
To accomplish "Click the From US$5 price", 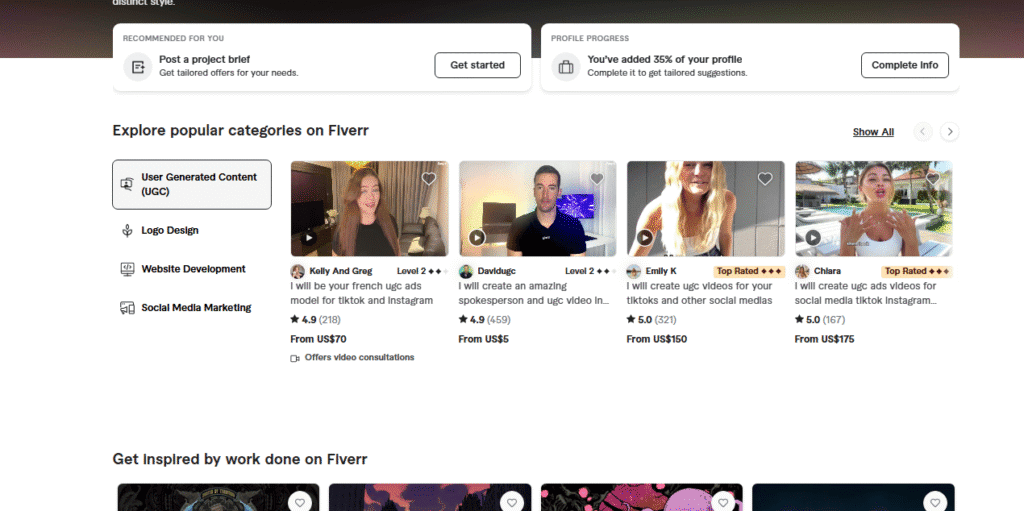I will point(483,339).
